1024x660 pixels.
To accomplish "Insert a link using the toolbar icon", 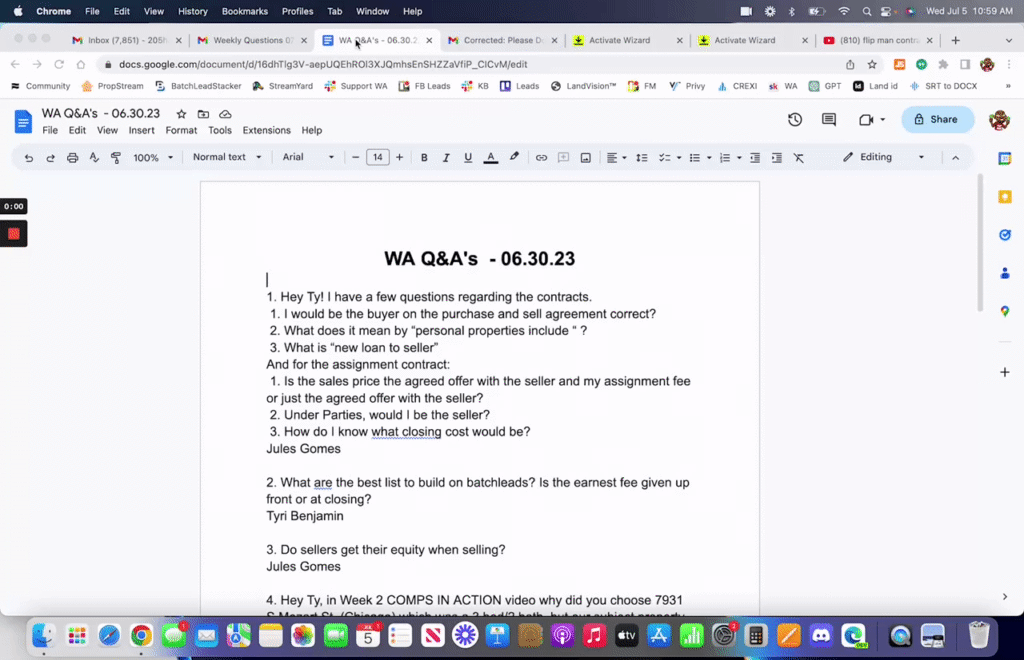I will 539,157.
